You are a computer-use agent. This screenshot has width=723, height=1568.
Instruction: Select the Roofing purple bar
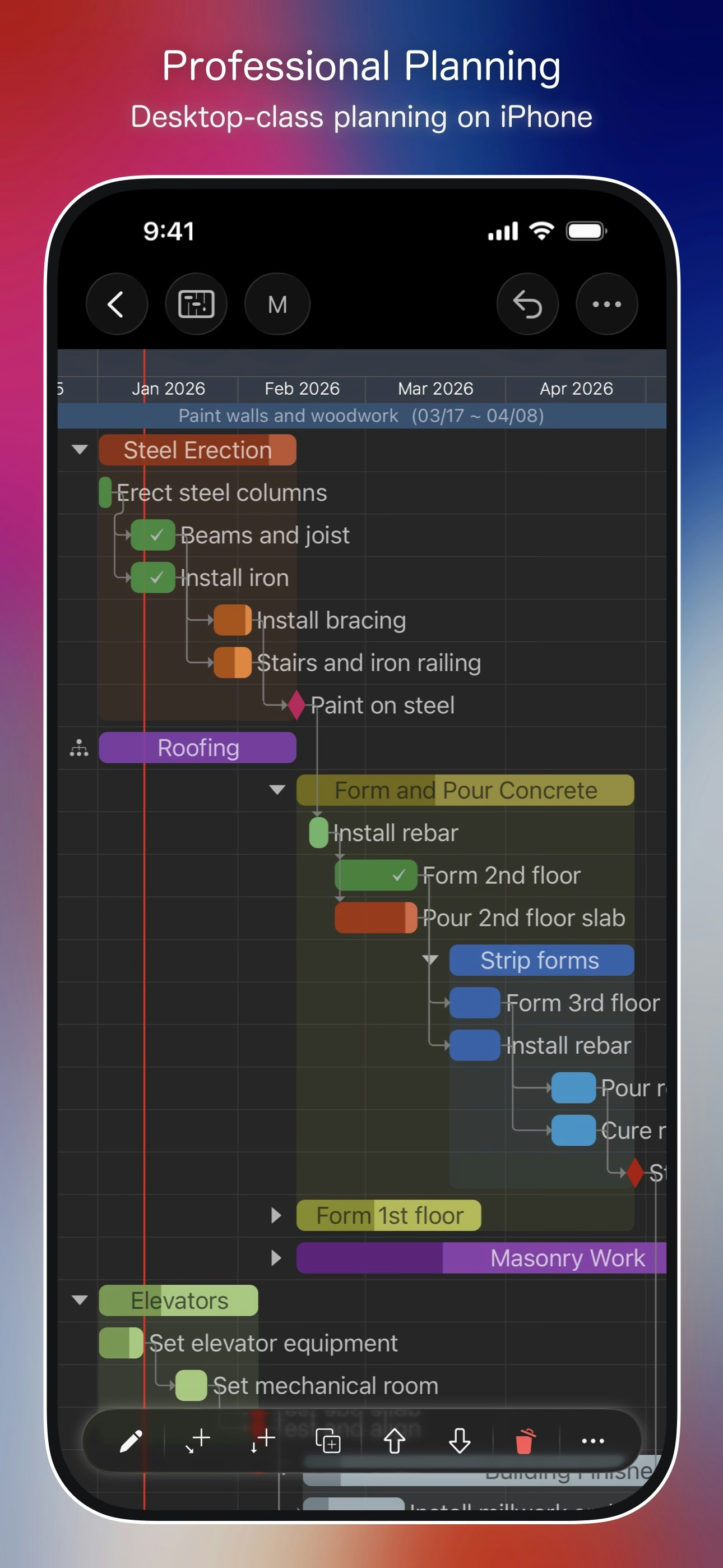[x=197, y=748]
